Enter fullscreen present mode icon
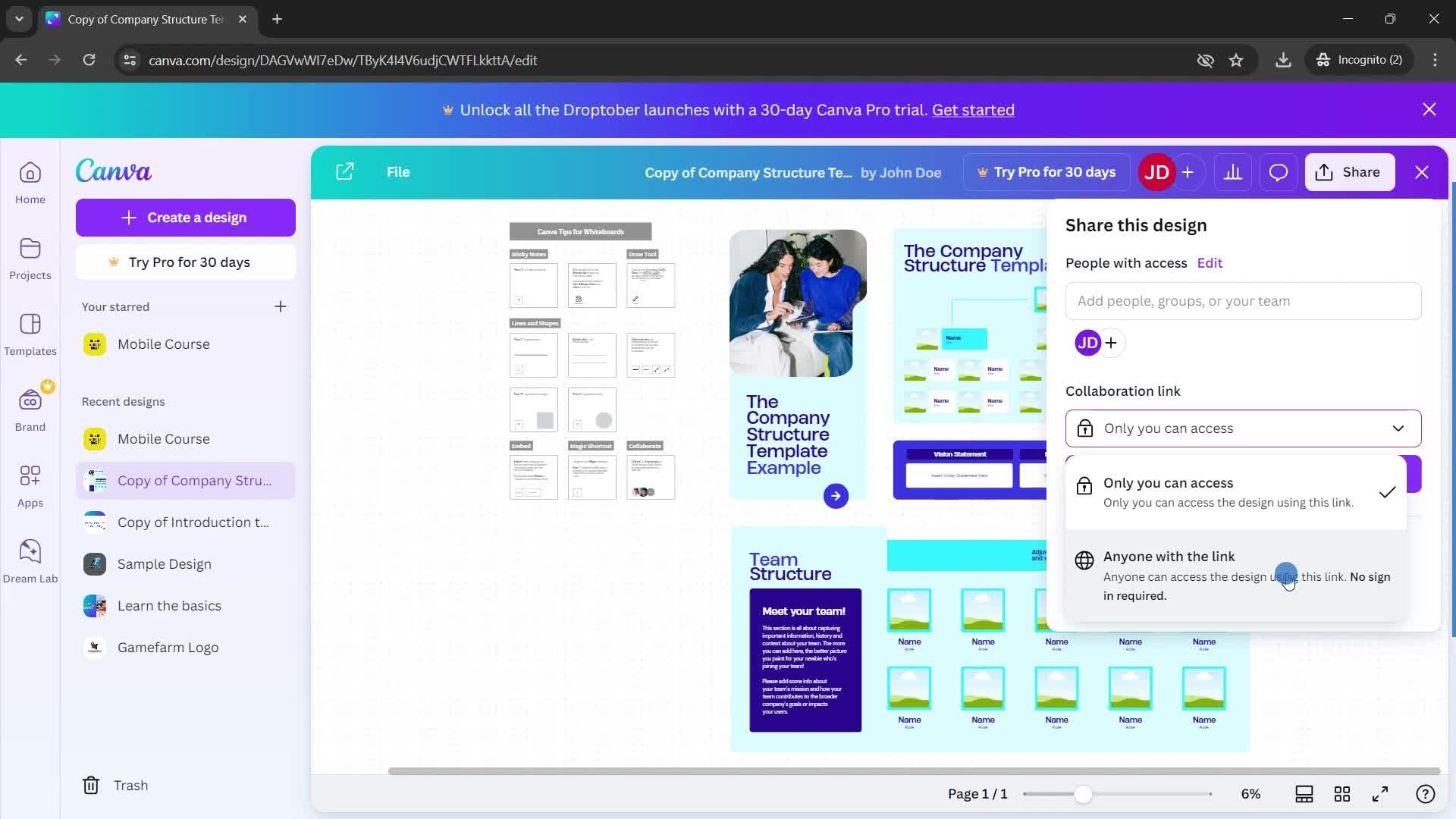 click(1380, 794)
